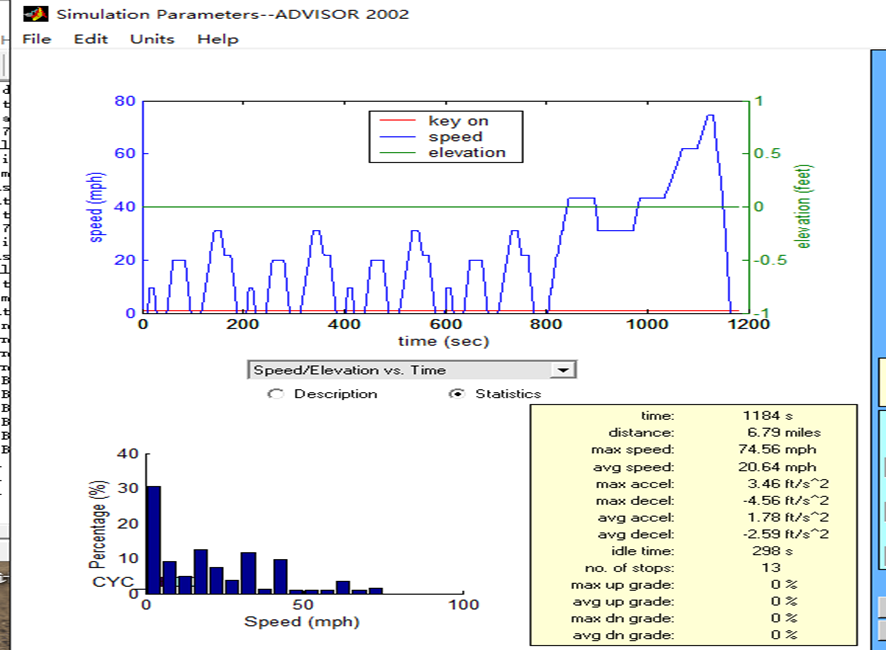
Task: Click the blue speed legend line
Action: 398,137
